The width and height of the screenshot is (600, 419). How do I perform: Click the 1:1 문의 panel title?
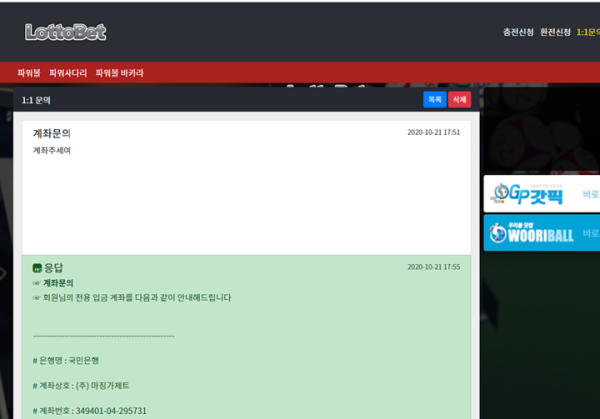(36, 100)
